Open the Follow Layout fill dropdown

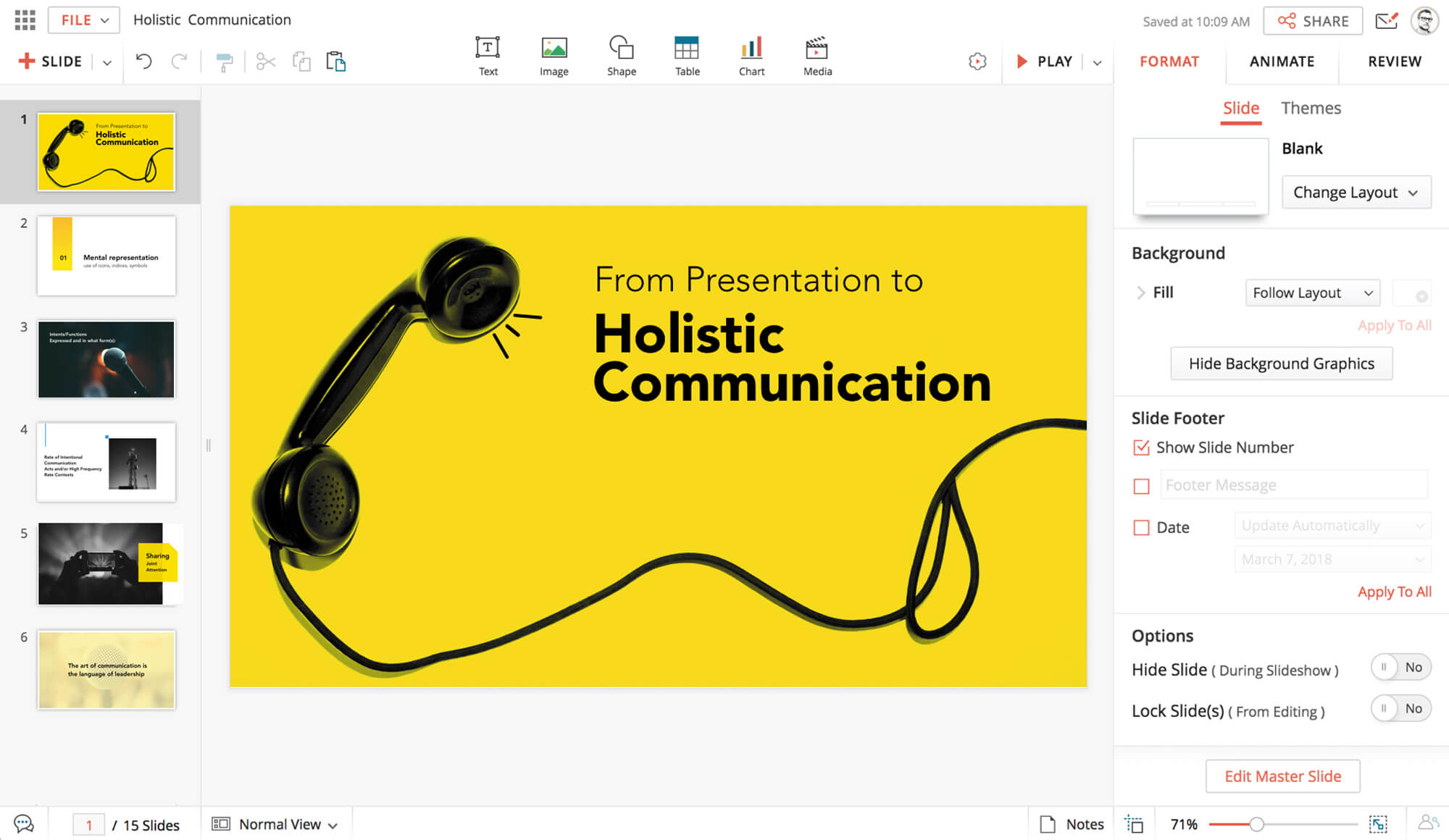click(1312, 293)
